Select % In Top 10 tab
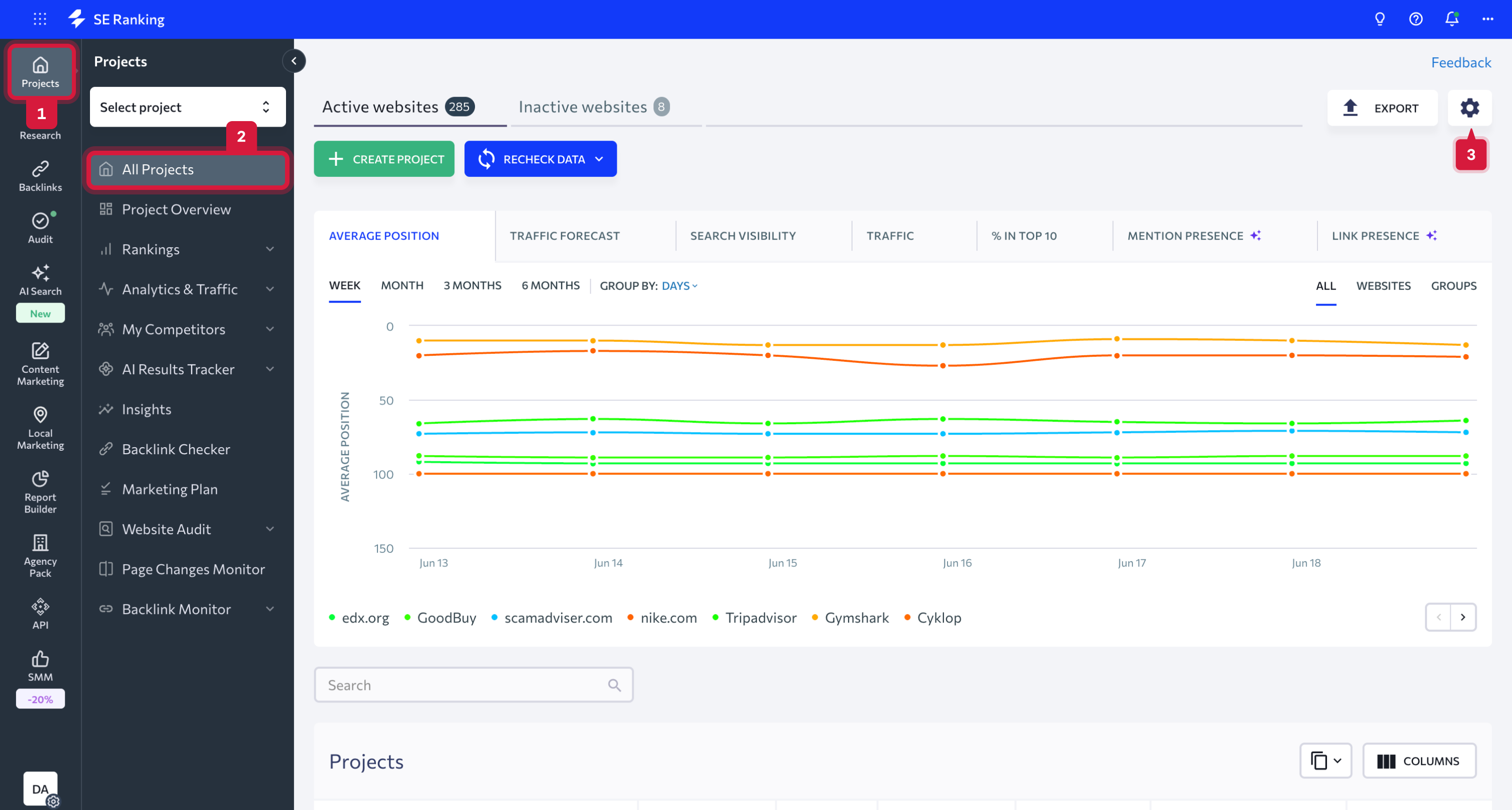 pyautogui.click(x=1024, y=236)
